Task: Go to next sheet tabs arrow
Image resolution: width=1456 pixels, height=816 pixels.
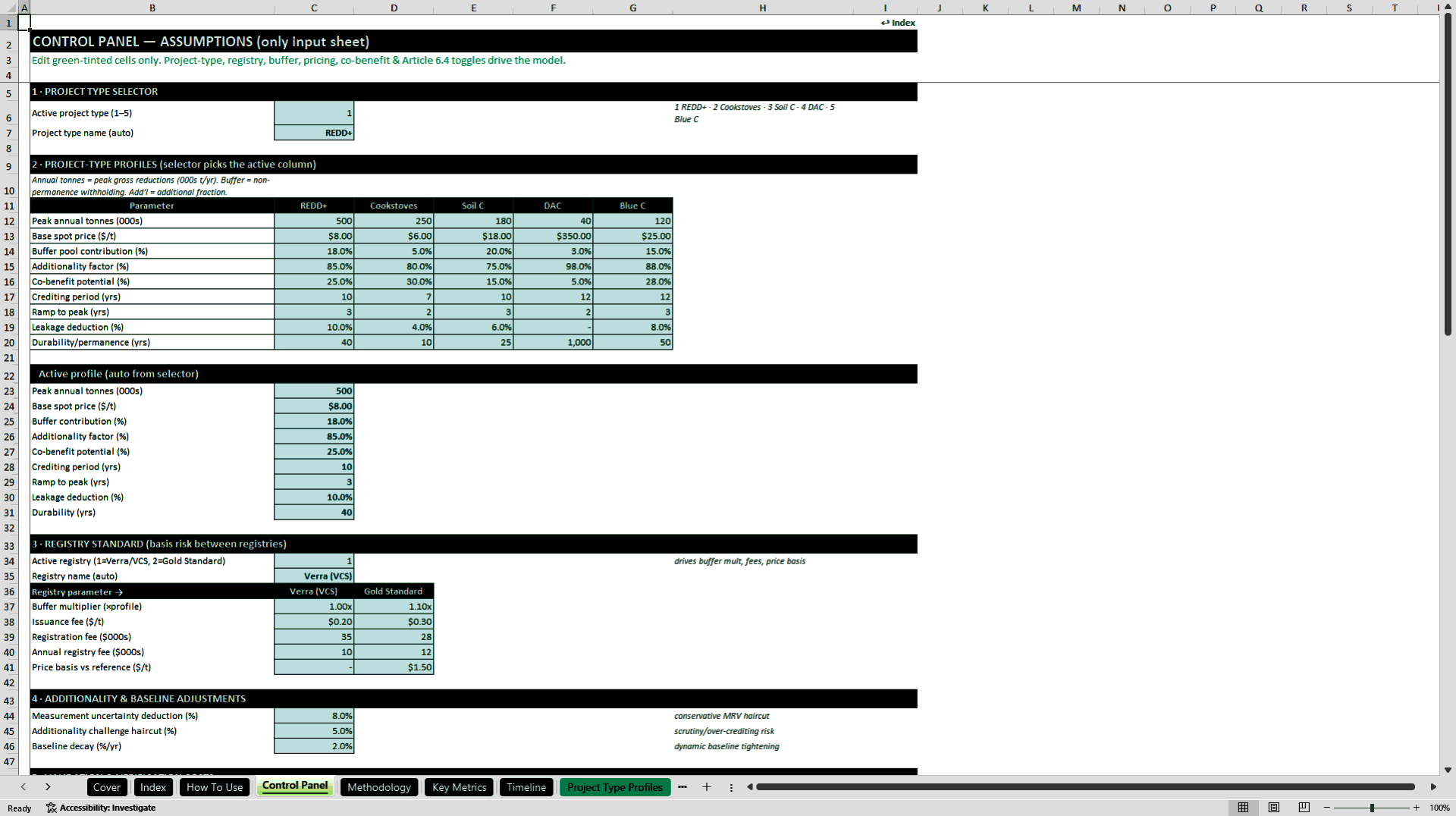Action: point(48,787)
